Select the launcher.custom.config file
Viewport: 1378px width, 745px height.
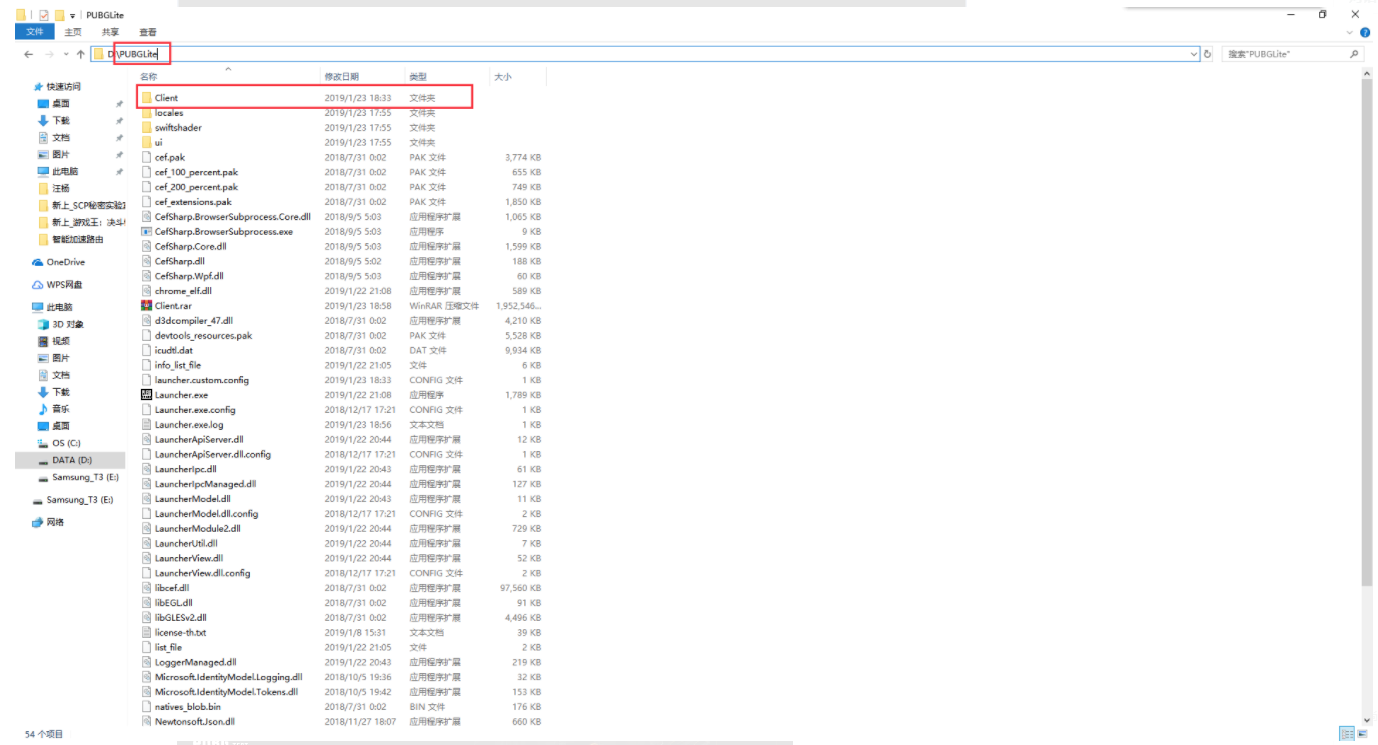point(202,380)
